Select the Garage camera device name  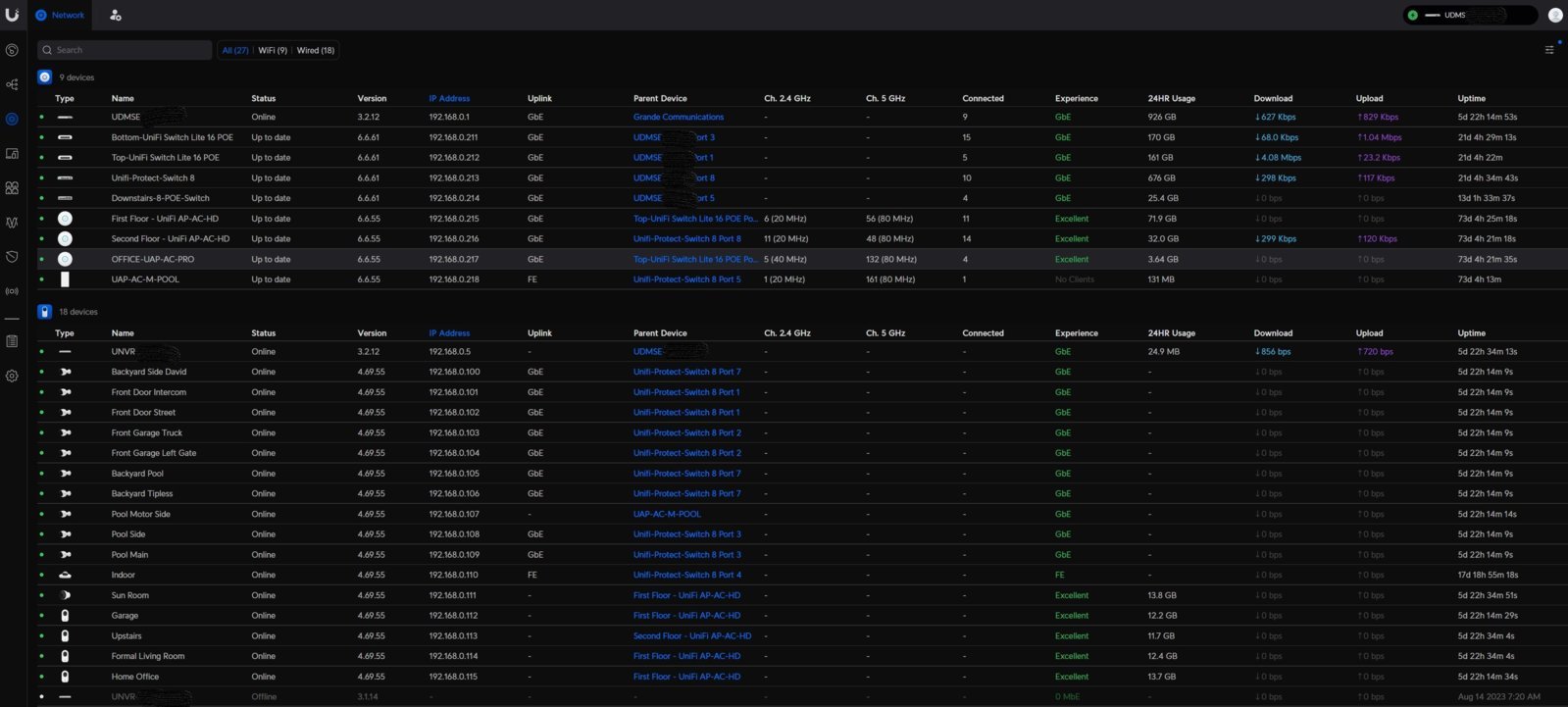click(125, 616)
